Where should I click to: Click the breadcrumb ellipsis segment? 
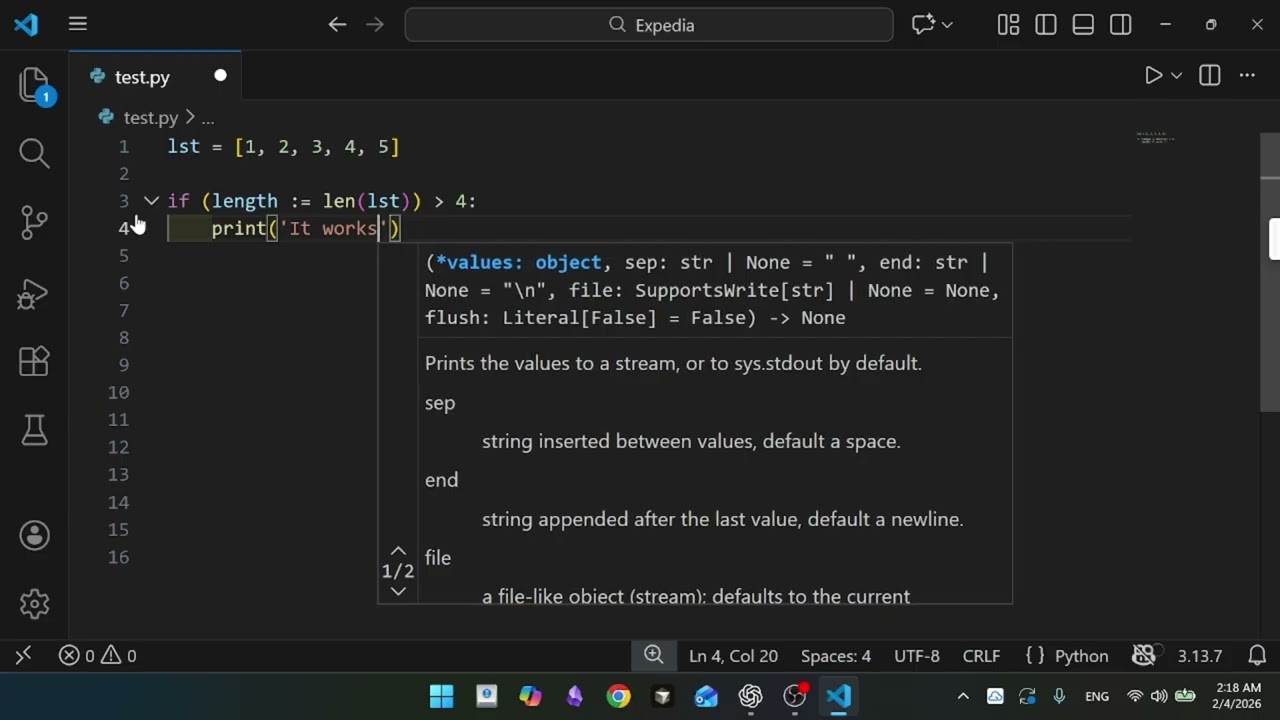(x=208, y=118)
